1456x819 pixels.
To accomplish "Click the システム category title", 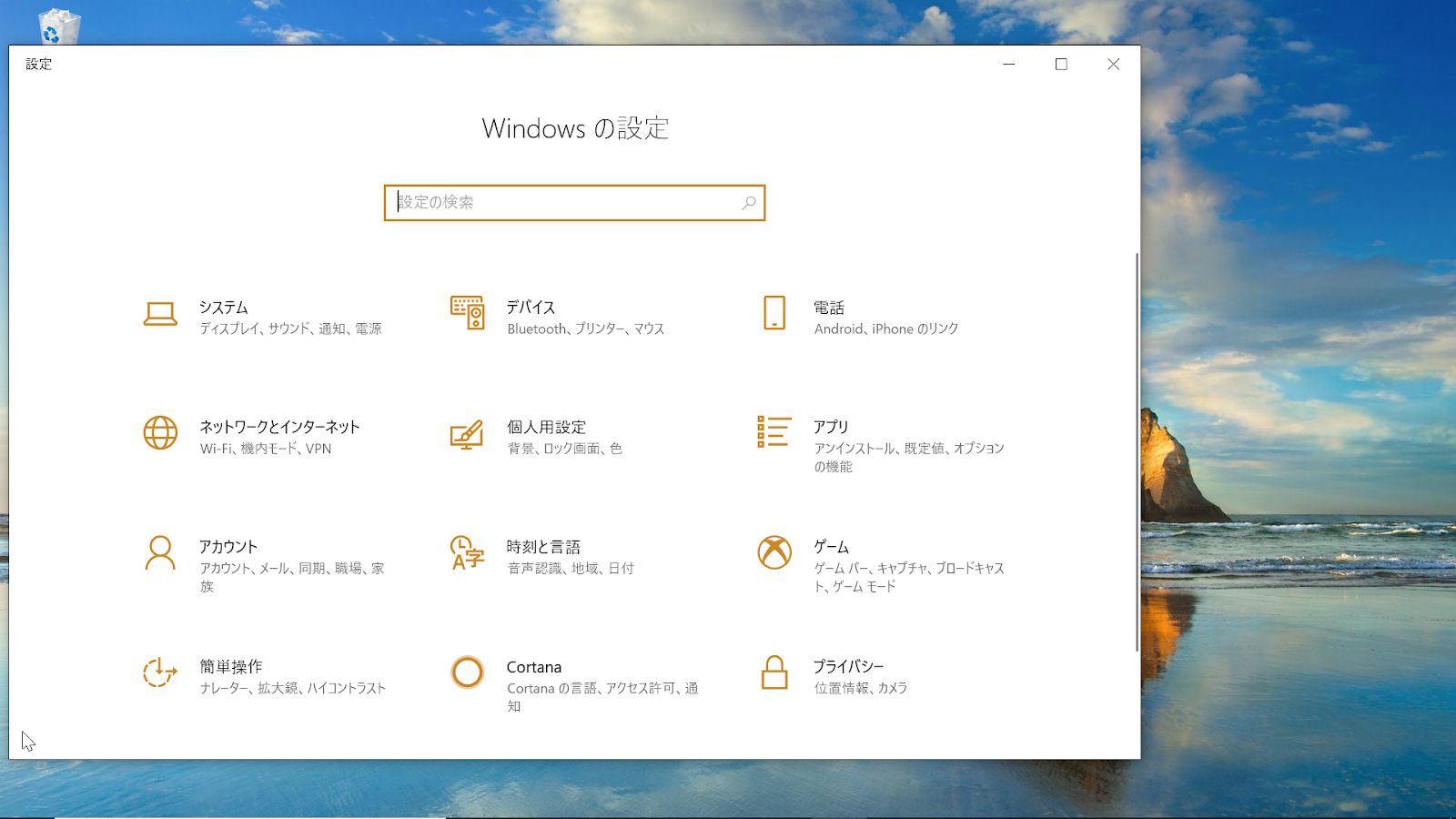I will pyautogui.click(x=224, y=308).
